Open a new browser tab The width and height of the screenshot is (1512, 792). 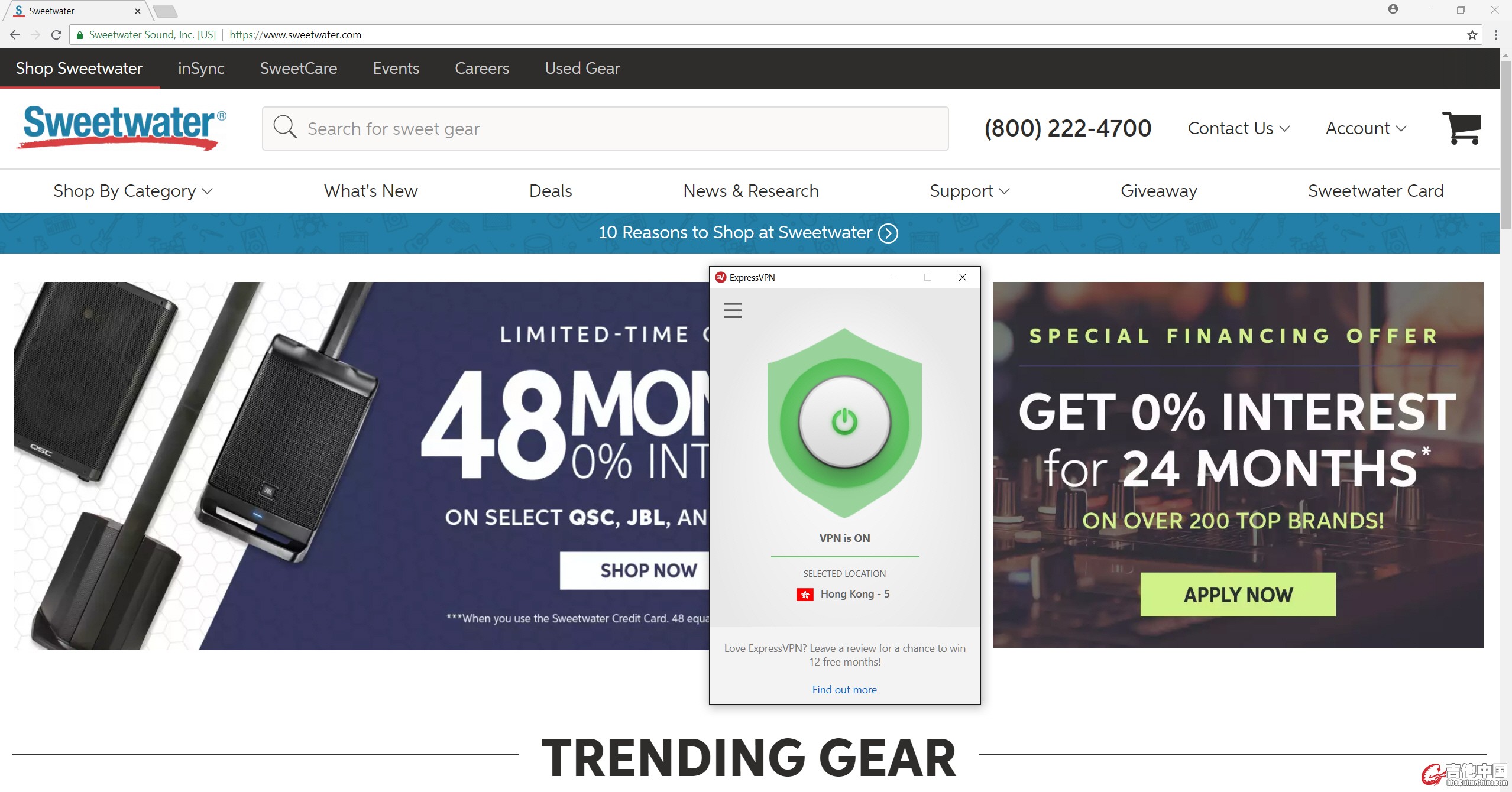165,11
